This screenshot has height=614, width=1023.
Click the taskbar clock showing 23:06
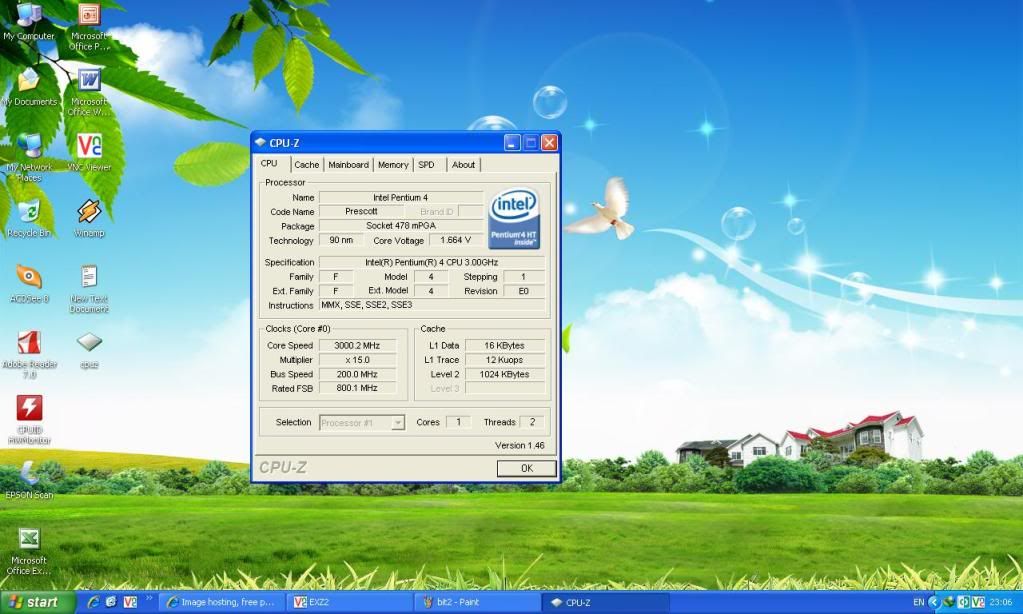pyautogui.click(x=1001, y=602)
